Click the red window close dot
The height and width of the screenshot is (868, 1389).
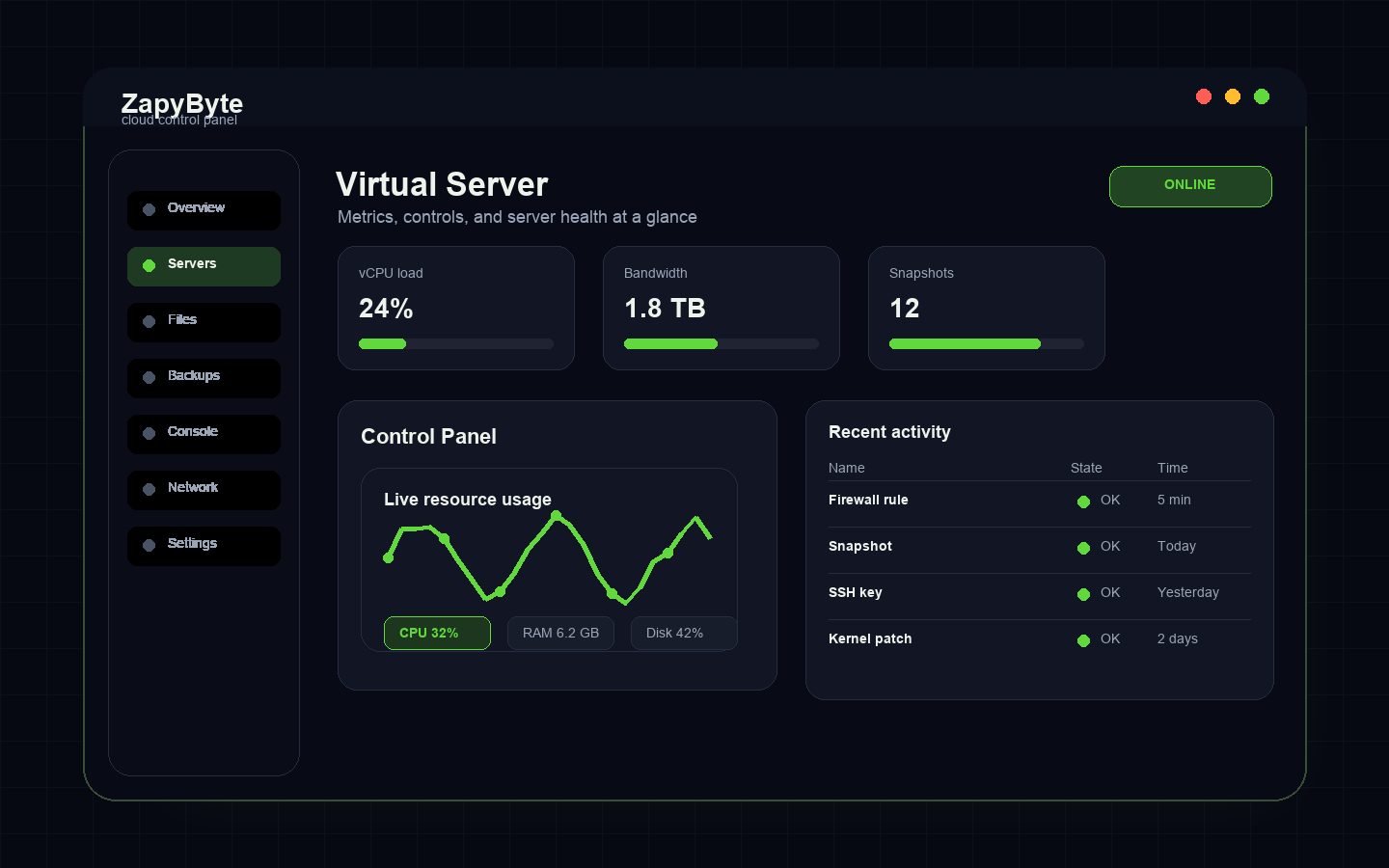click(x=1204, y=96)
